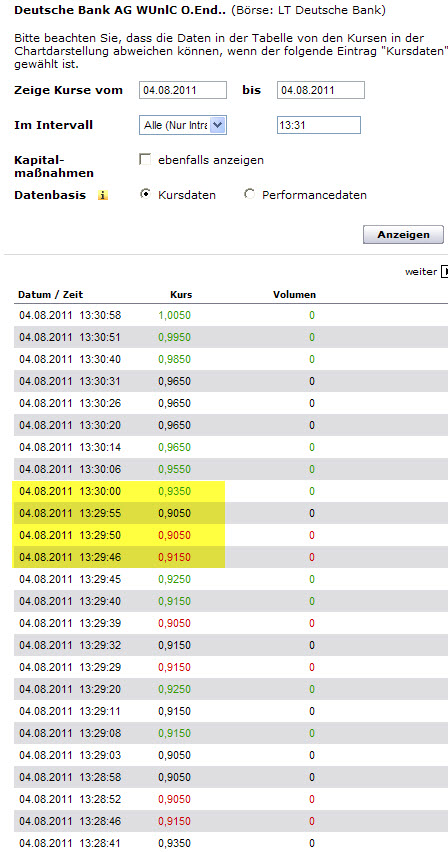Click the Im Intervall label
Screen dimensions: 448x852
pos(53,125)
